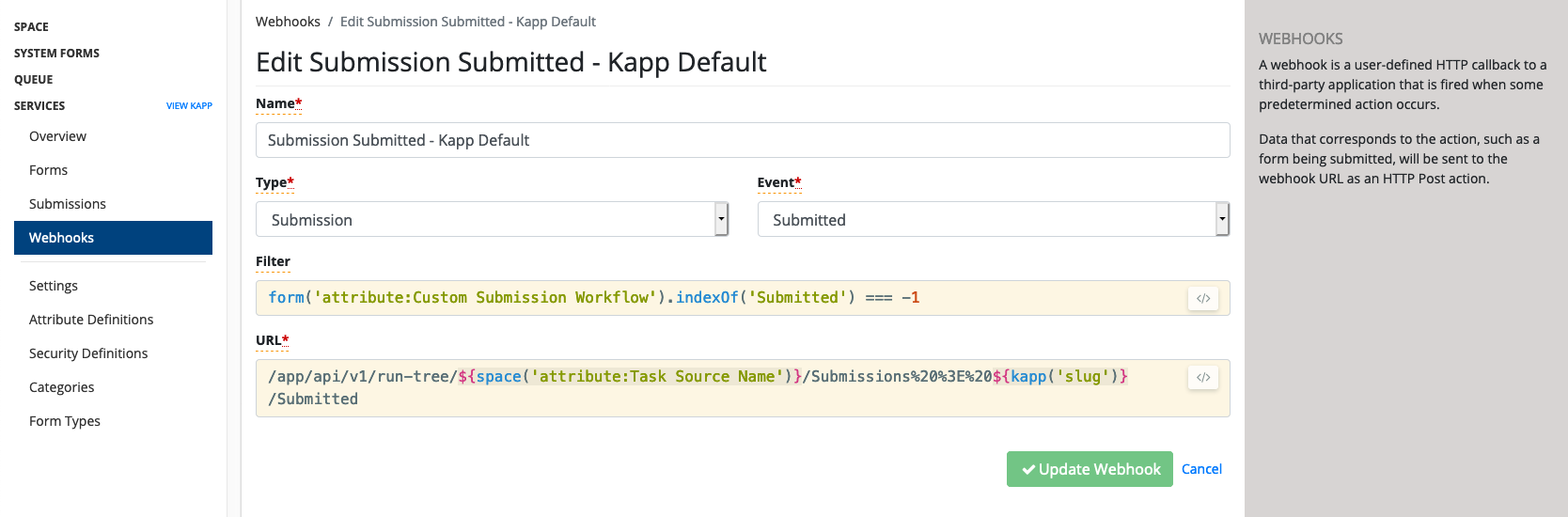
Task: Open the Event dropdown
Action: pos(993,219)
